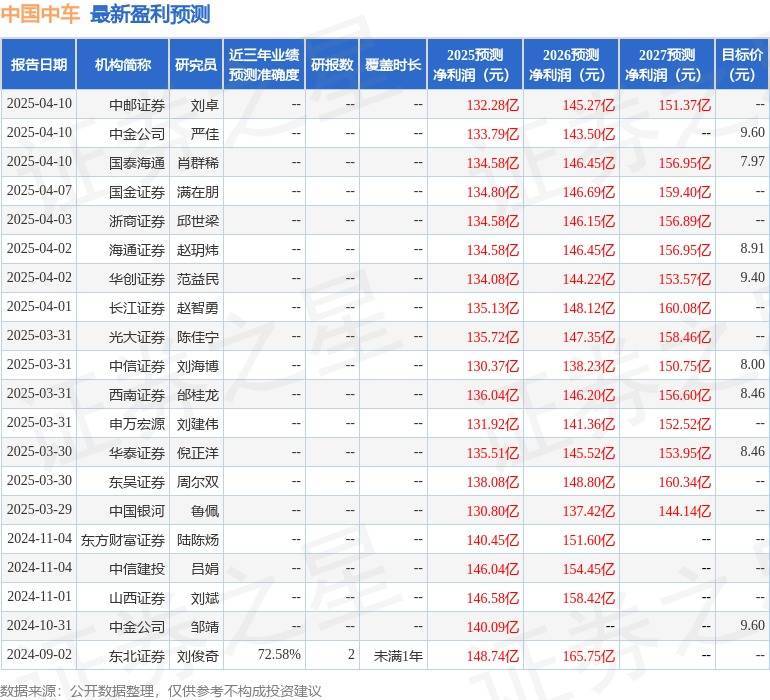Click 2026 profit value 138.23亿
This screenshot has height=700, width=770.
[589, 365]
